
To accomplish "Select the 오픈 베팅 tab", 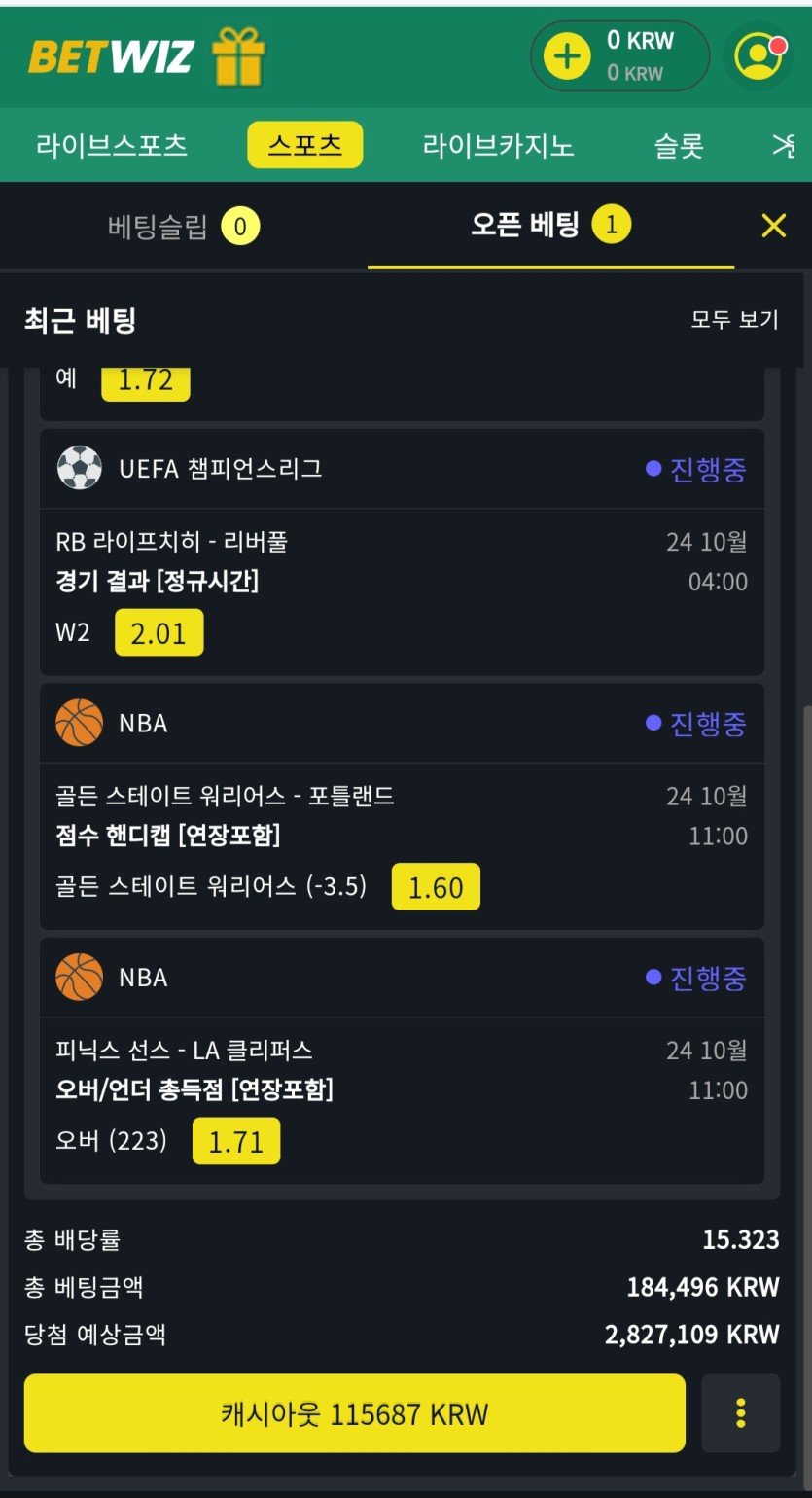I will tap(549, 226).
